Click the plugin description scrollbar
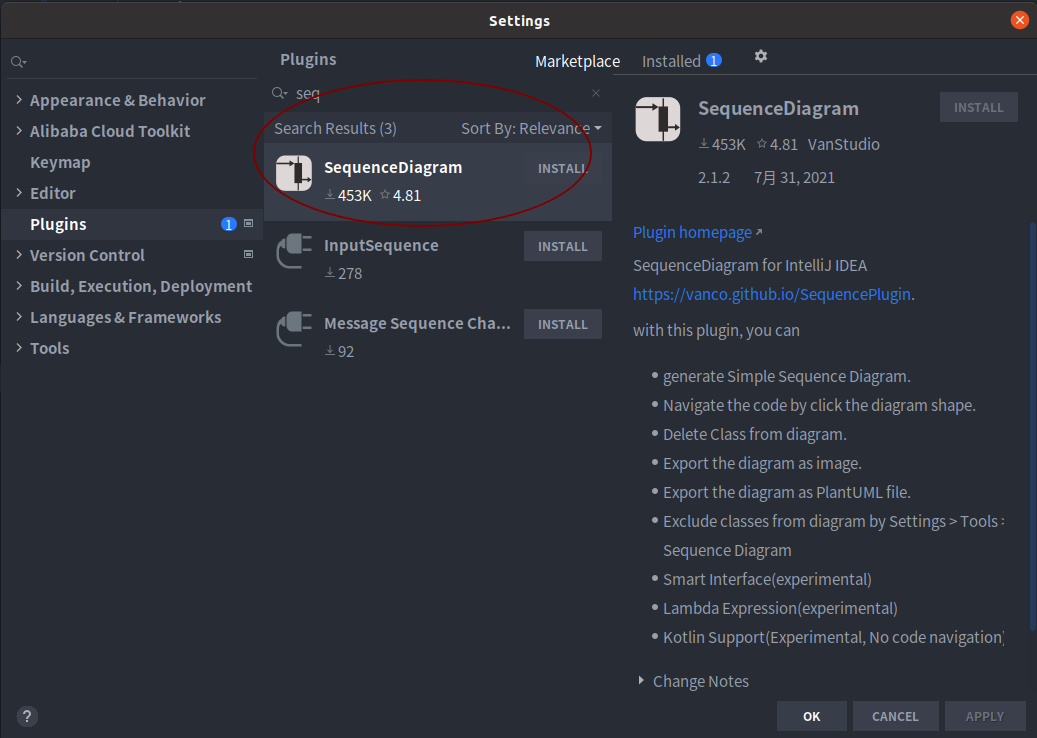This screenshot has width=1037, height=738. (x=1032, y=427)
